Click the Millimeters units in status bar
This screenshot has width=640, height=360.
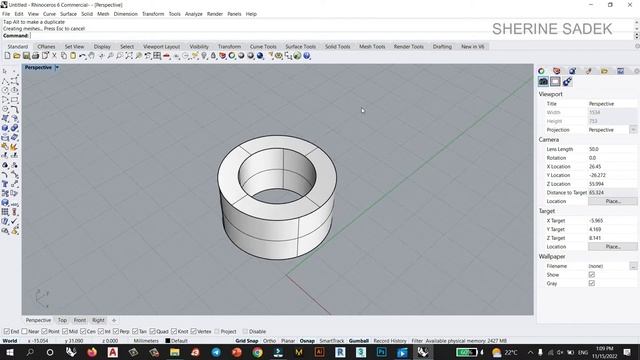146,341
